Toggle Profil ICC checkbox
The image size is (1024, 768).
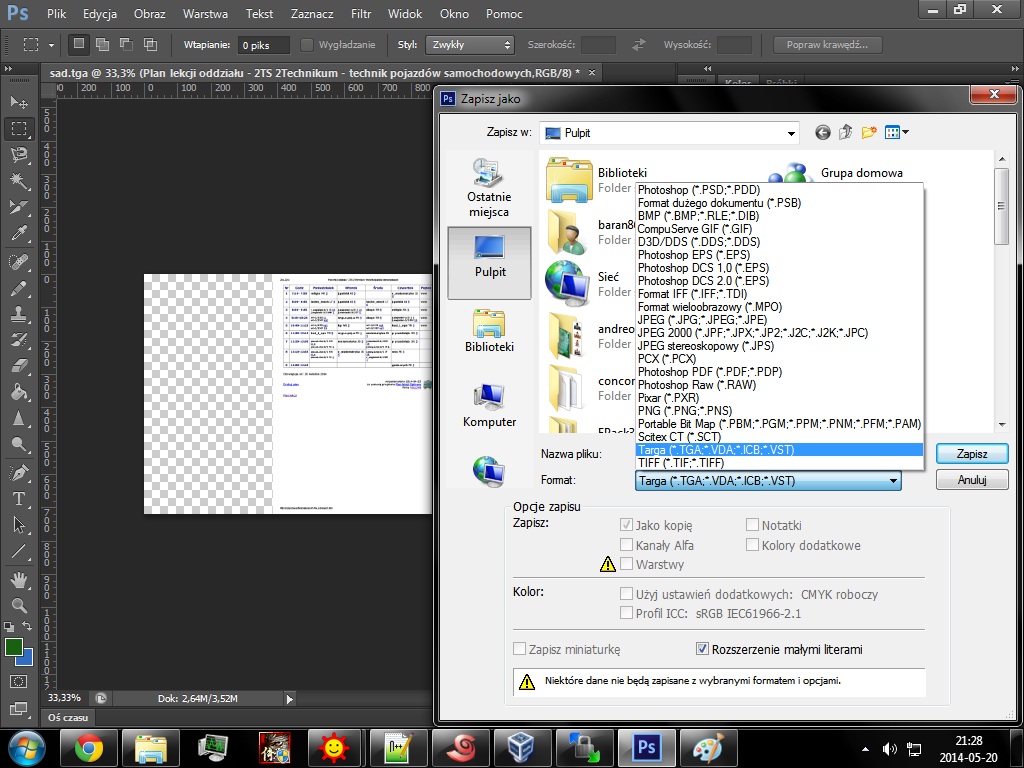626,613
